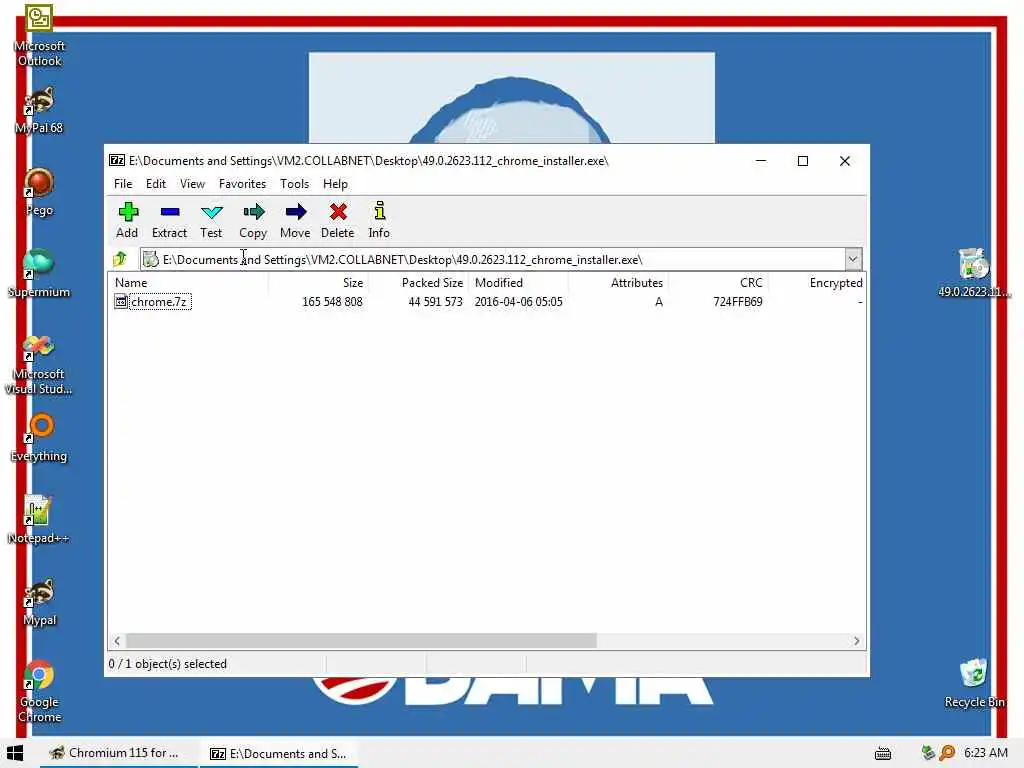Viewport: 1024px width, 768px height.
Task: Select the Notepad++ desktop icon
Action: pyautogui.click(x=38, y=520)
